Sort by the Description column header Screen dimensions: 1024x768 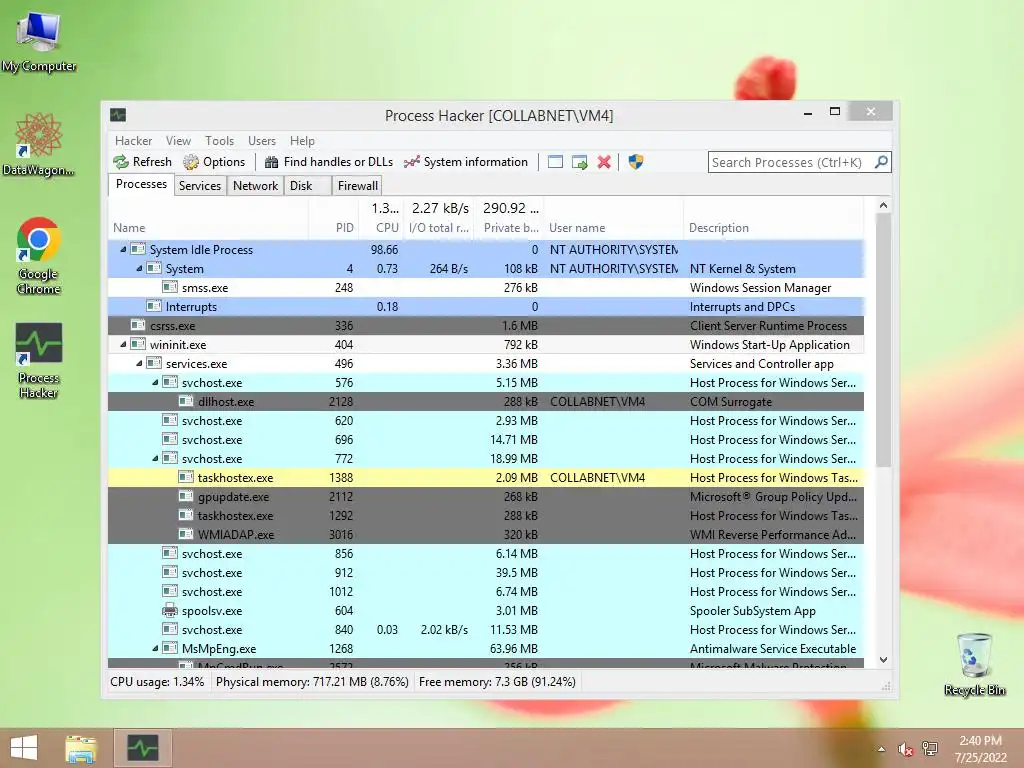(x=773, y=219)
